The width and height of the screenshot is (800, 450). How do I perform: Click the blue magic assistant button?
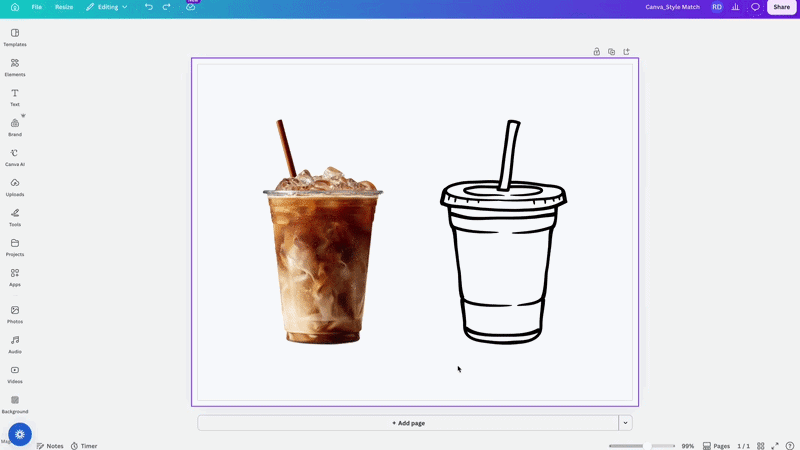[20, 434]
